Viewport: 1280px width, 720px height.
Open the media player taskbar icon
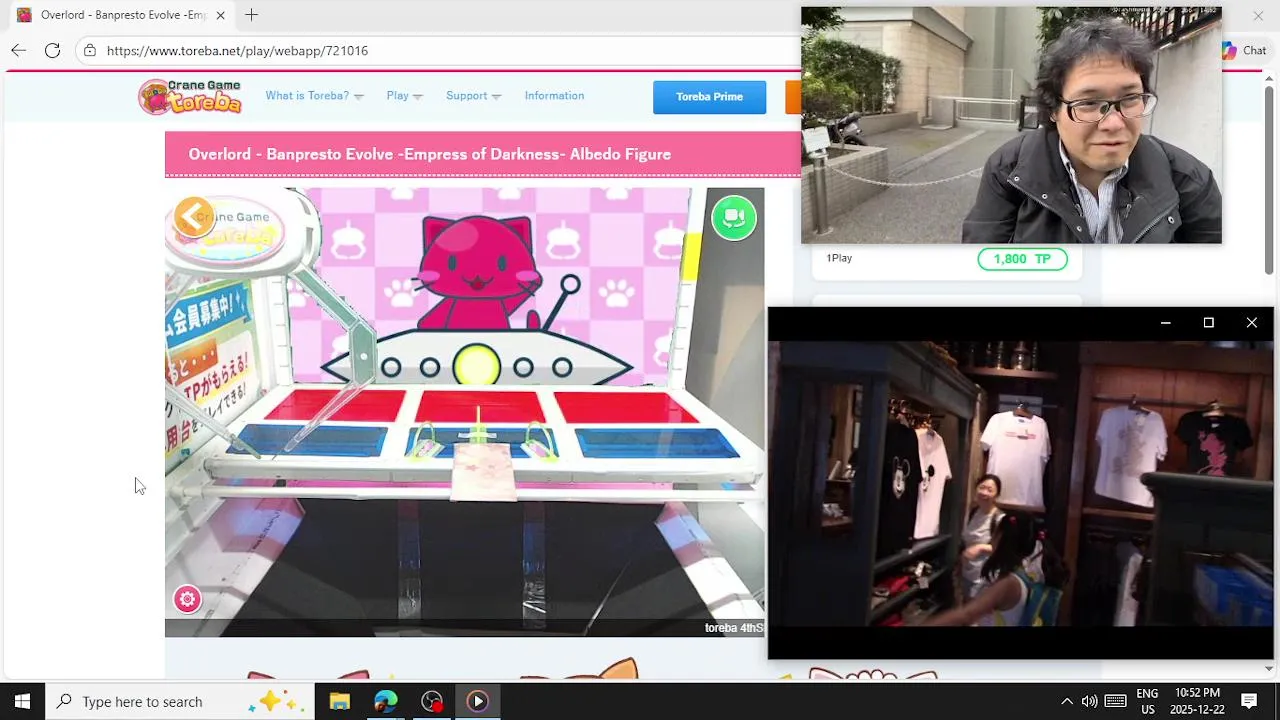pos(477,701)
